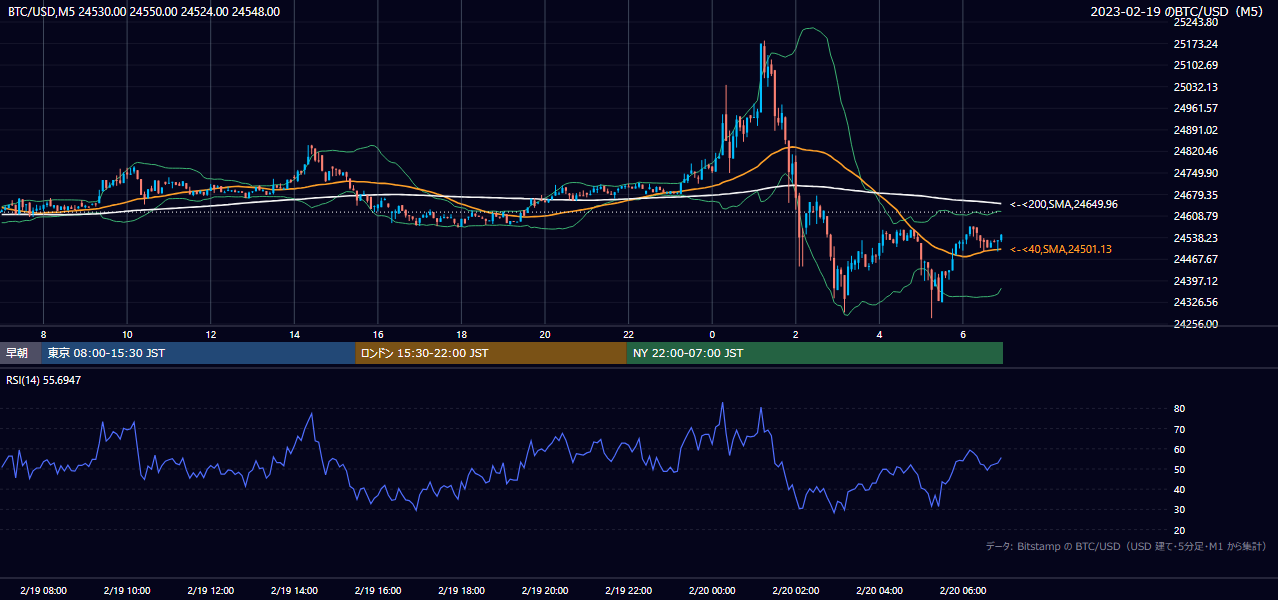Screen dimensions: 1278x600
Task: Click price axis value 24749.90
Action: pyautogui.click(x=1196, y=173)
